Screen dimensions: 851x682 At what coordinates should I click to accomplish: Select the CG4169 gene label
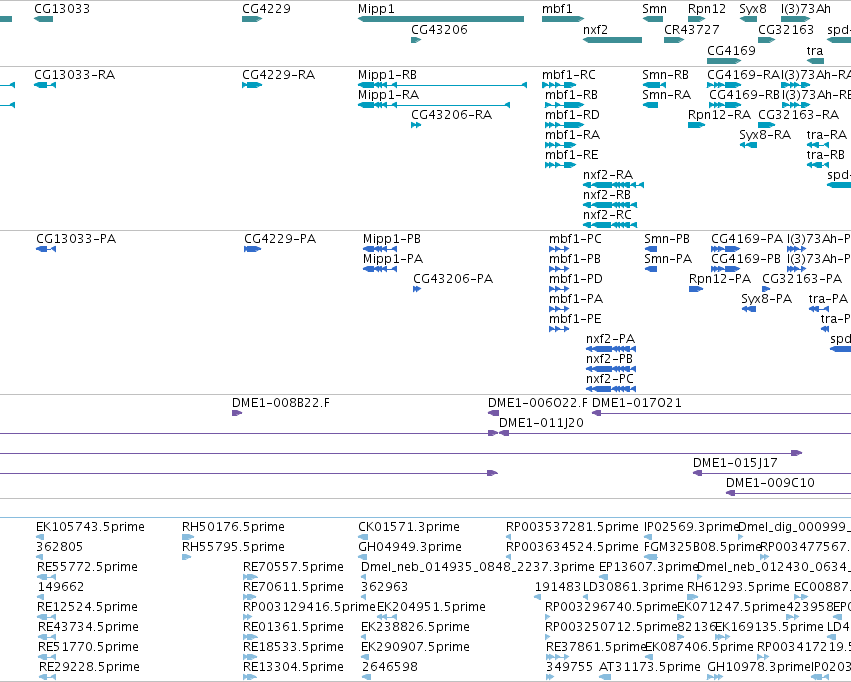[731, 50]
